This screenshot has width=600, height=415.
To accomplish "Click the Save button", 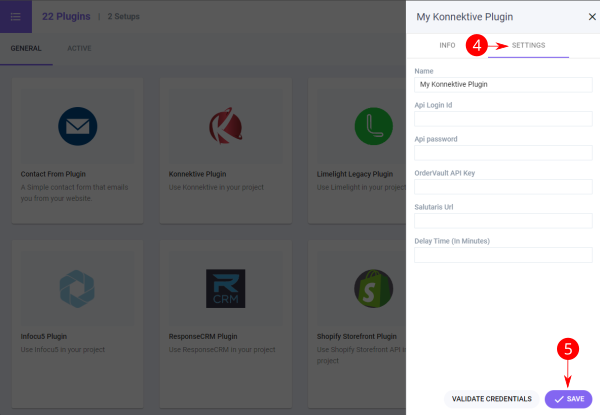I will point(568,399).
